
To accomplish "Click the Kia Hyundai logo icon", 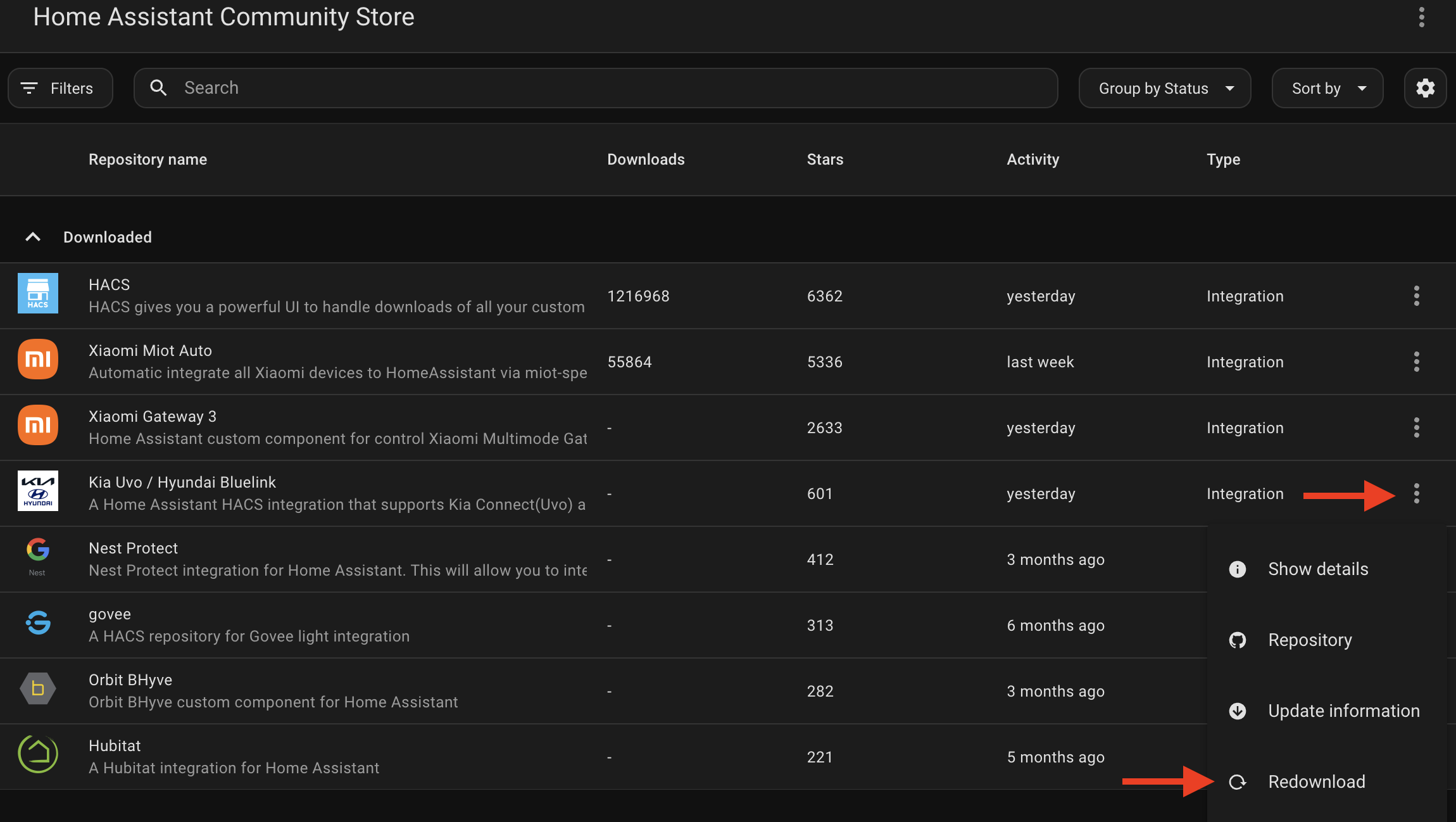I will click(x=38, y=491).
